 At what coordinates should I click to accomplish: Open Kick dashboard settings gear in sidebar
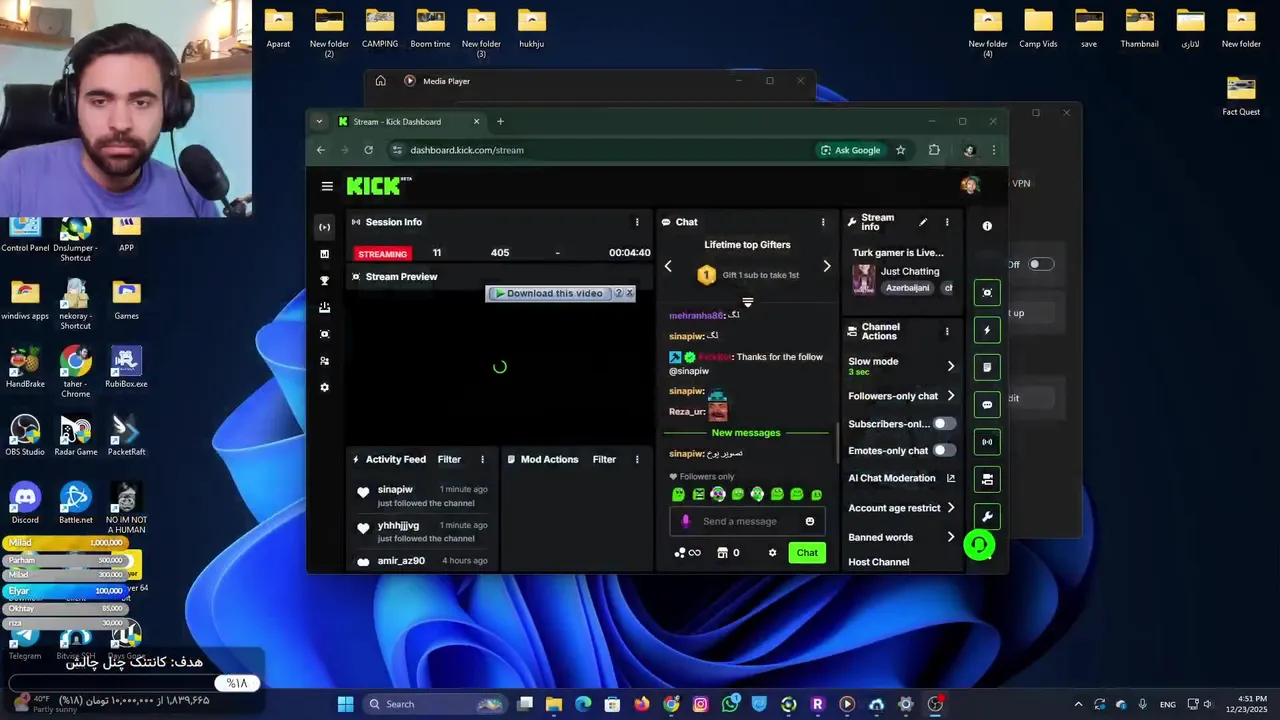point(324,387)
